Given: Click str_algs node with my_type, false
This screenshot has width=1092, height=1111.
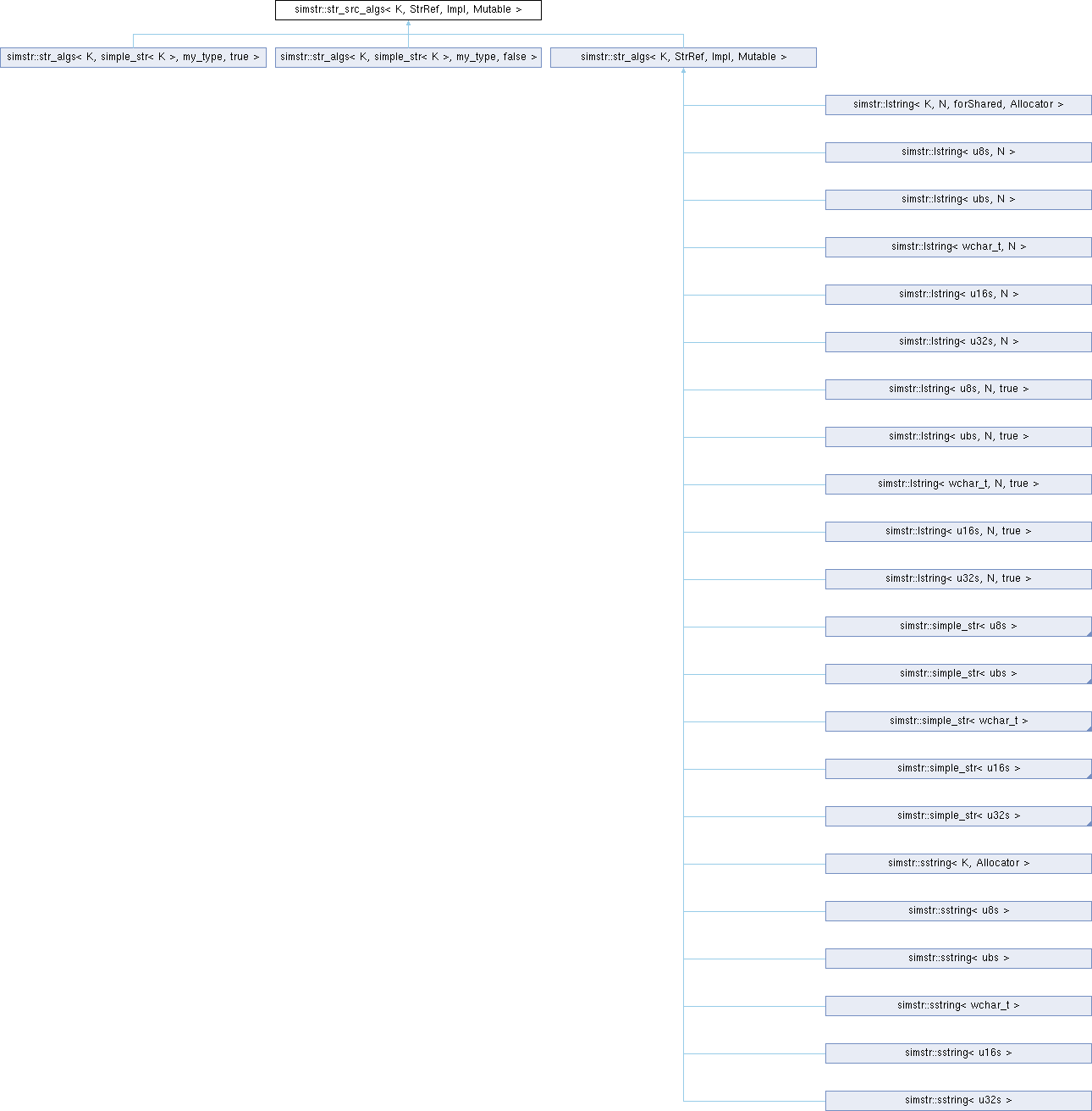Looking at the screenshot, I should 408,58.
